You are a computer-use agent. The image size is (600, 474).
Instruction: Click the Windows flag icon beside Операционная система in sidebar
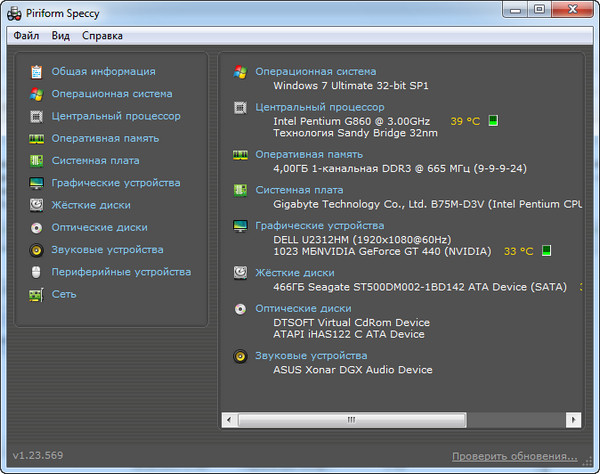[36, 94]
